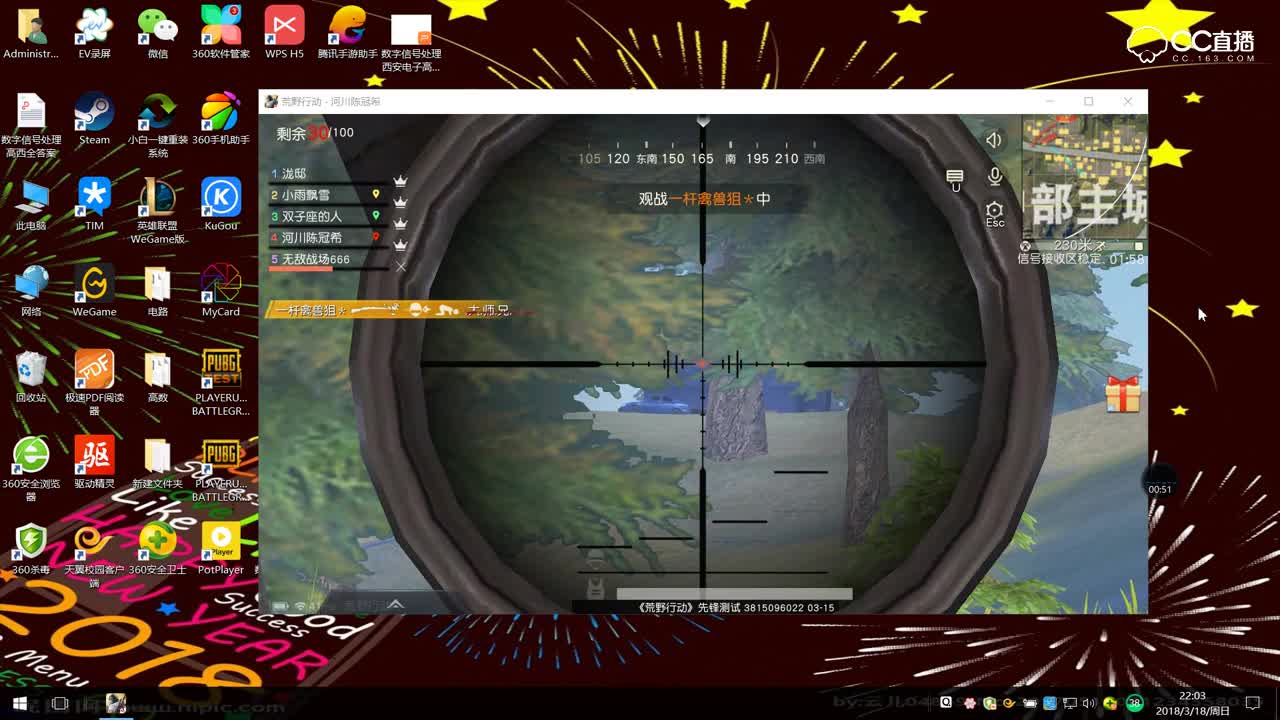The width and height of the screenshot is (1280, 720).
Task: Open the chat message icon labeled U
Action: [x=955, y=180]
